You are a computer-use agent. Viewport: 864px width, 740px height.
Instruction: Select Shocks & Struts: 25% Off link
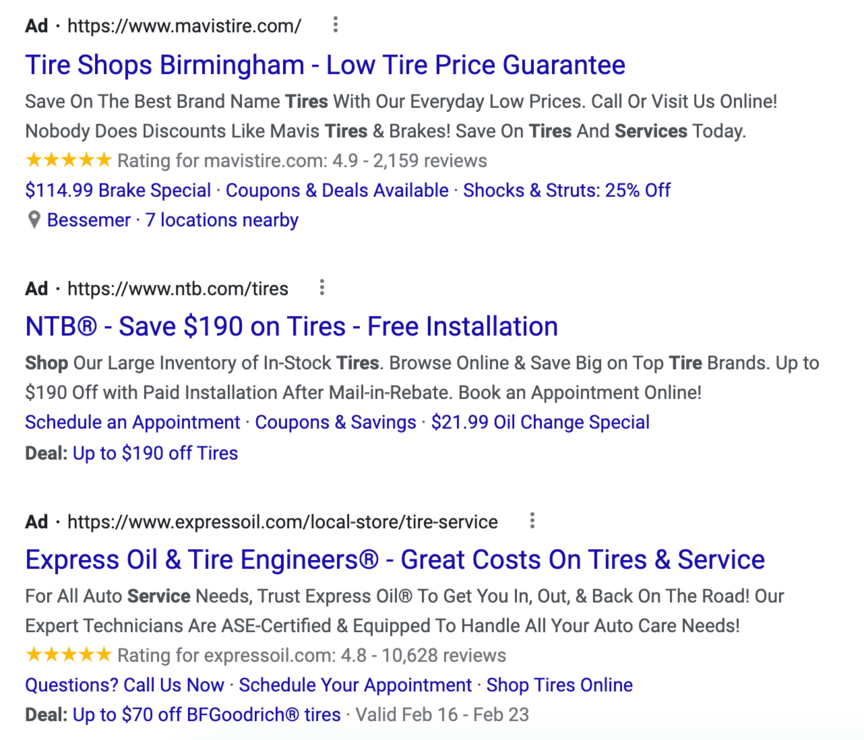[x=567, y=190]
